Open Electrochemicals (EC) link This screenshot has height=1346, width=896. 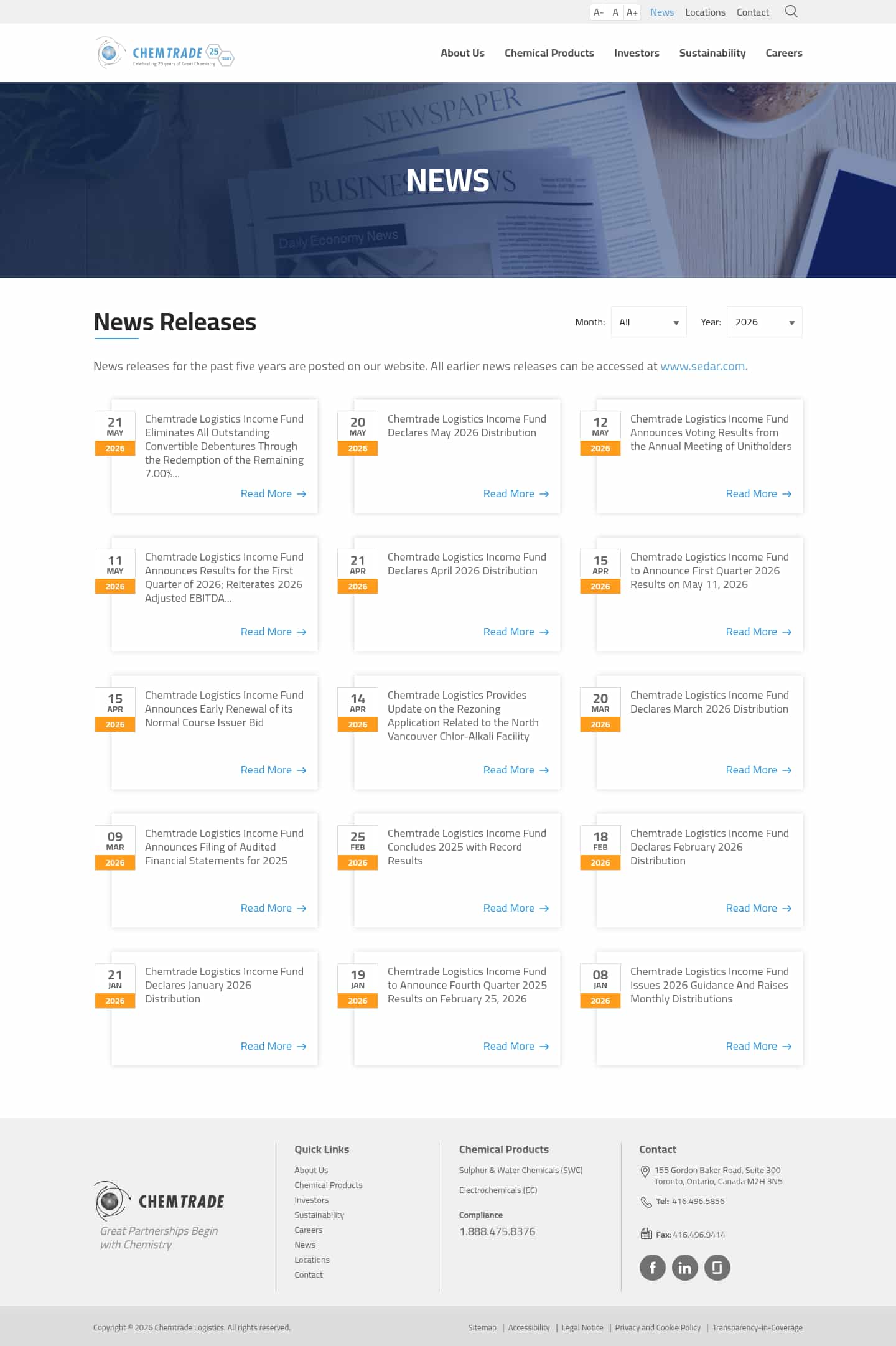498,1190
